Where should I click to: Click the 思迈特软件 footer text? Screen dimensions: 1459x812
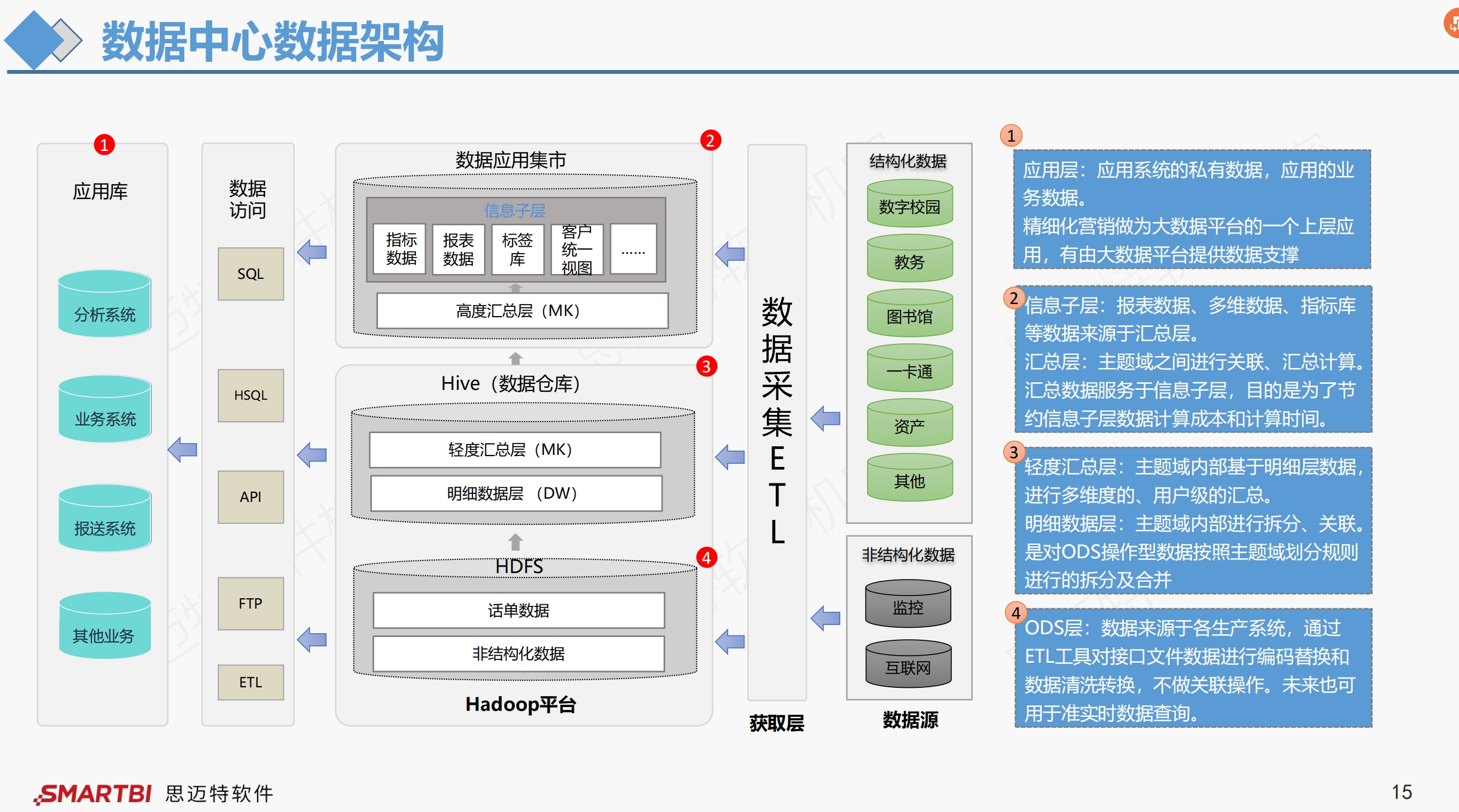point(219,793)
